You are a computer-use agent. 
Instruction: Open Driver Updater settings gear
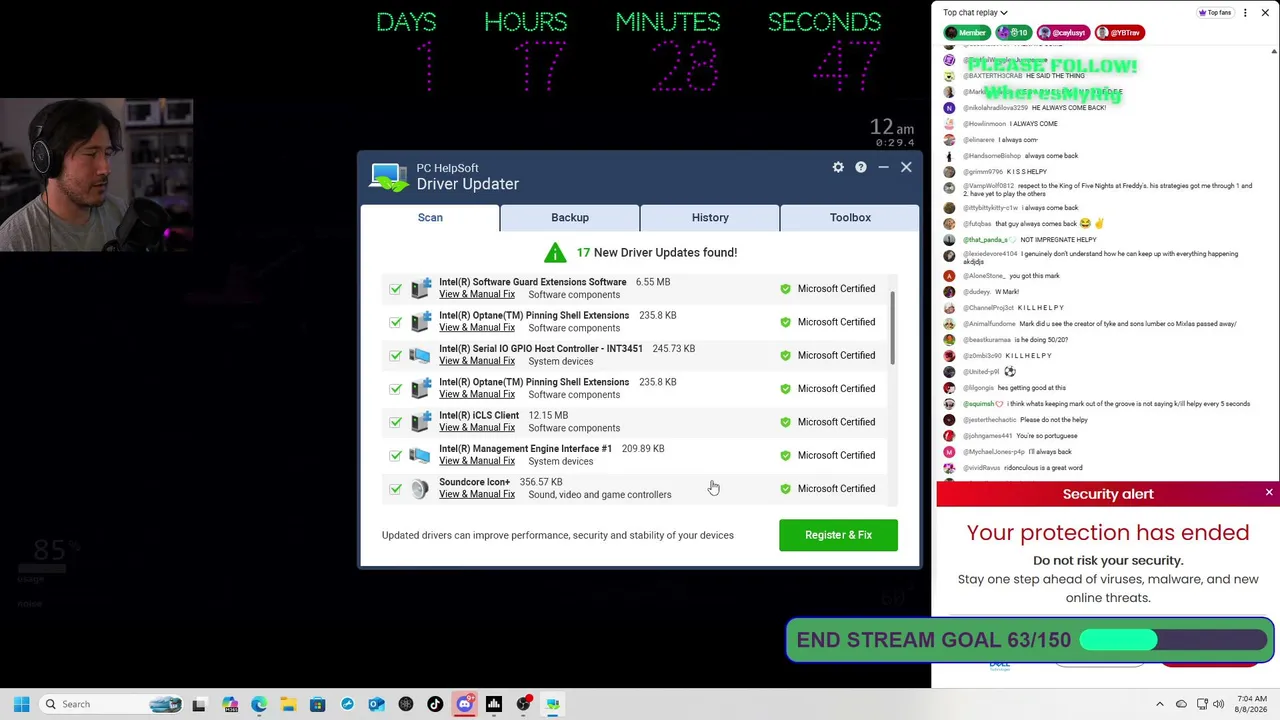pyautogui.click(x=838, y=167)
